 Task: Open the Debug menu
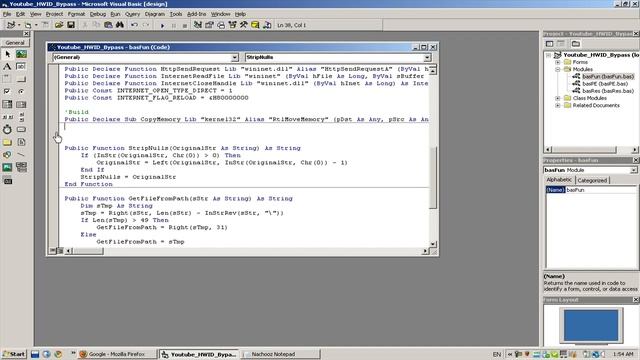(x=98, y=14)
